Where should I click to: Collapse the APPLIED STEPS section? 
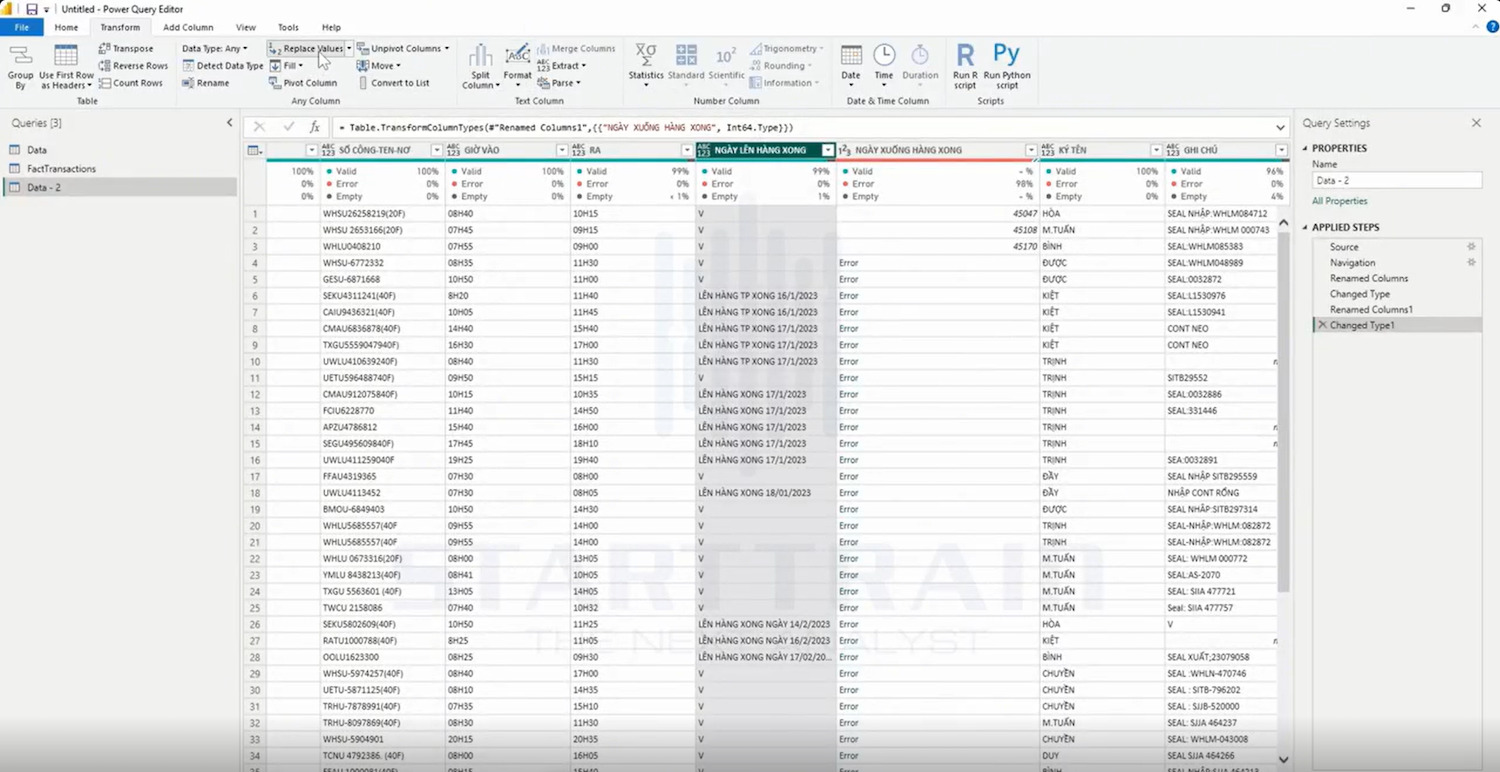(1306, 227)
